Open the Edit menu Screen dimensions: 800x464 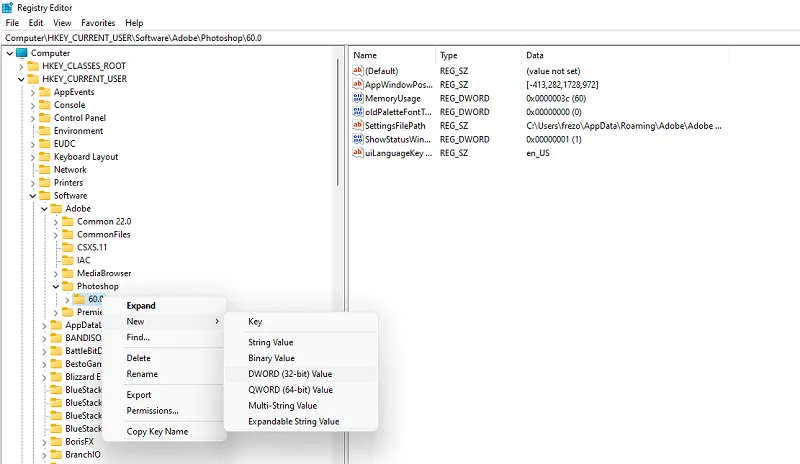36,23
